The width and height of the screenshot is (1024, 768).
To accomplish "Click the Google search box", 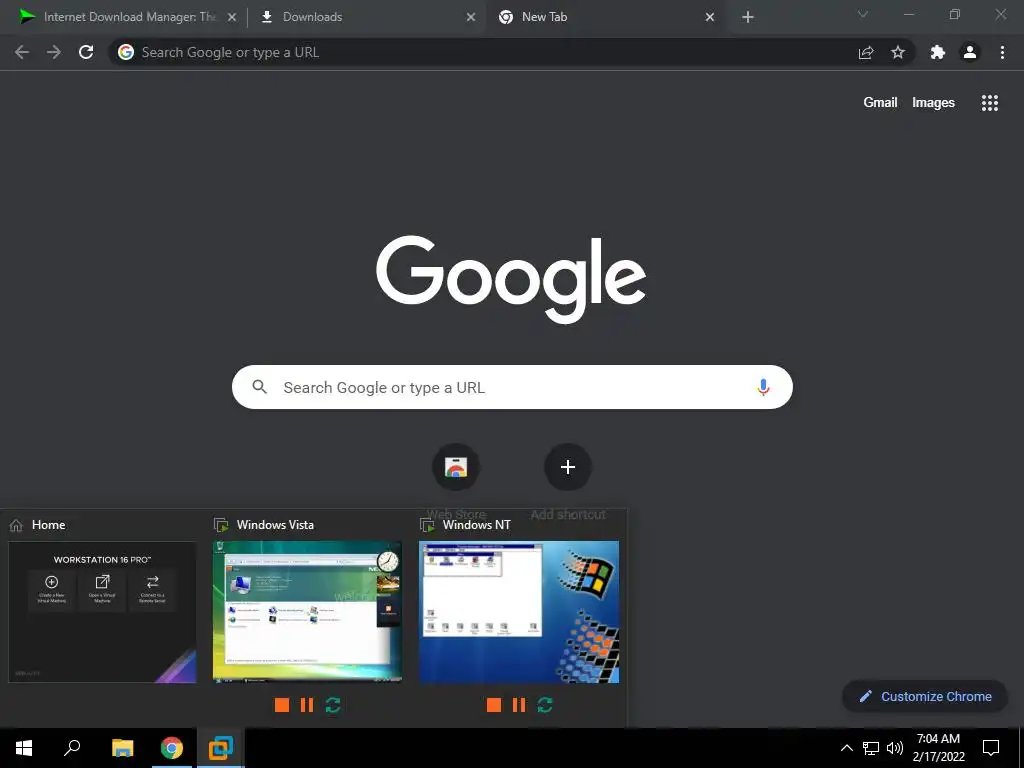I will (512, 387).
